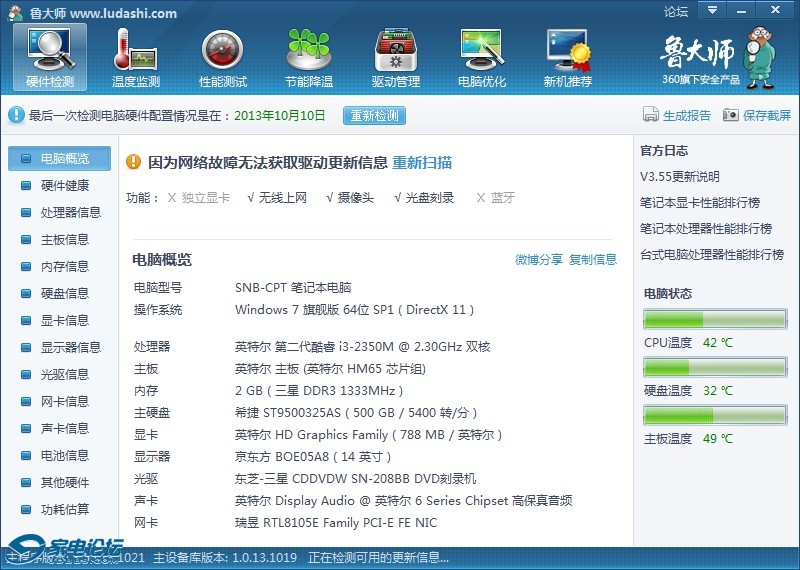Click the CPU温度 temperature progress bar
Screen dimensions: 800x570
[x=714, y=320]
